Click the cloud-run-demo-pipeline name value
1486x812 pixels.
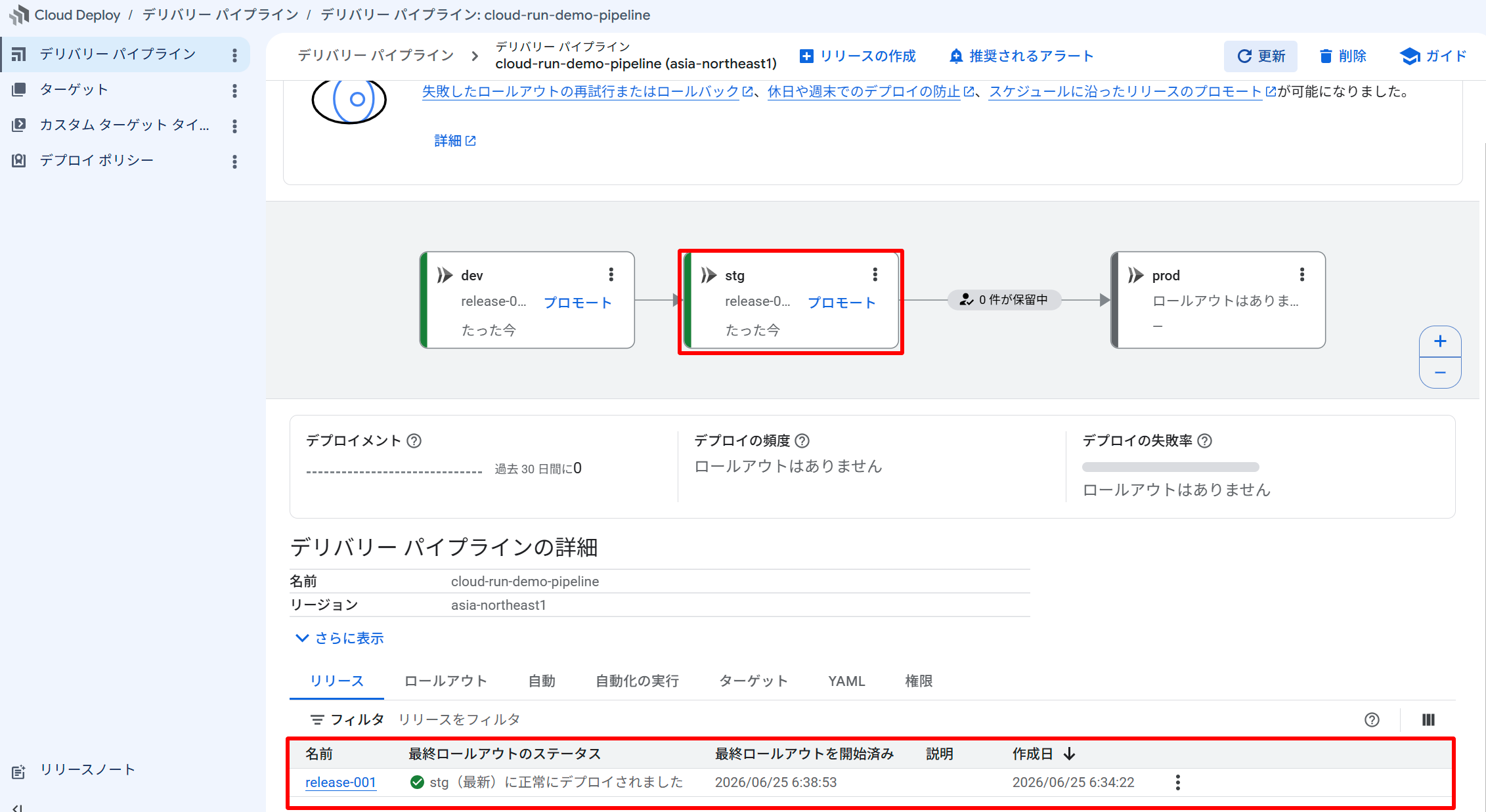pyautogui.click(x=525, y=581)
